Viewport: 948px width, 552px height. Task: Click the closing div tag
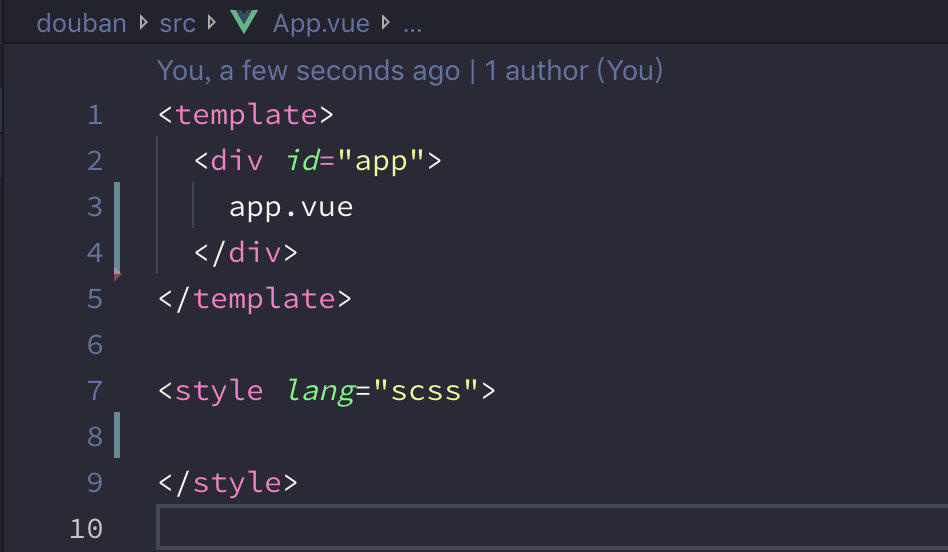245,253
